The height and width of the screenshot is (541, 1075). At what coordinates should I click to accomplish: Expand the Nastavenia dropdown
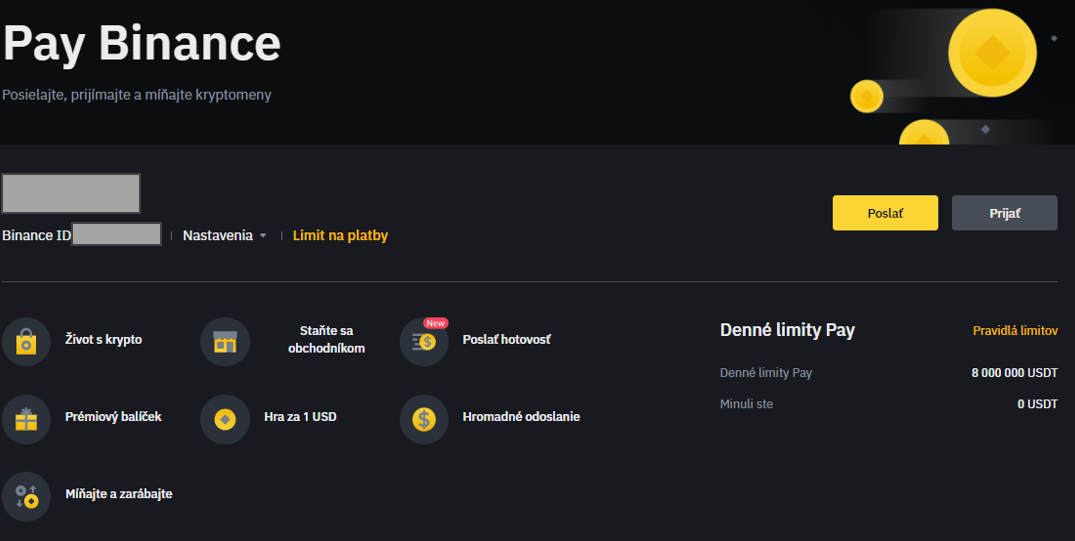click(x=218, y=236)
